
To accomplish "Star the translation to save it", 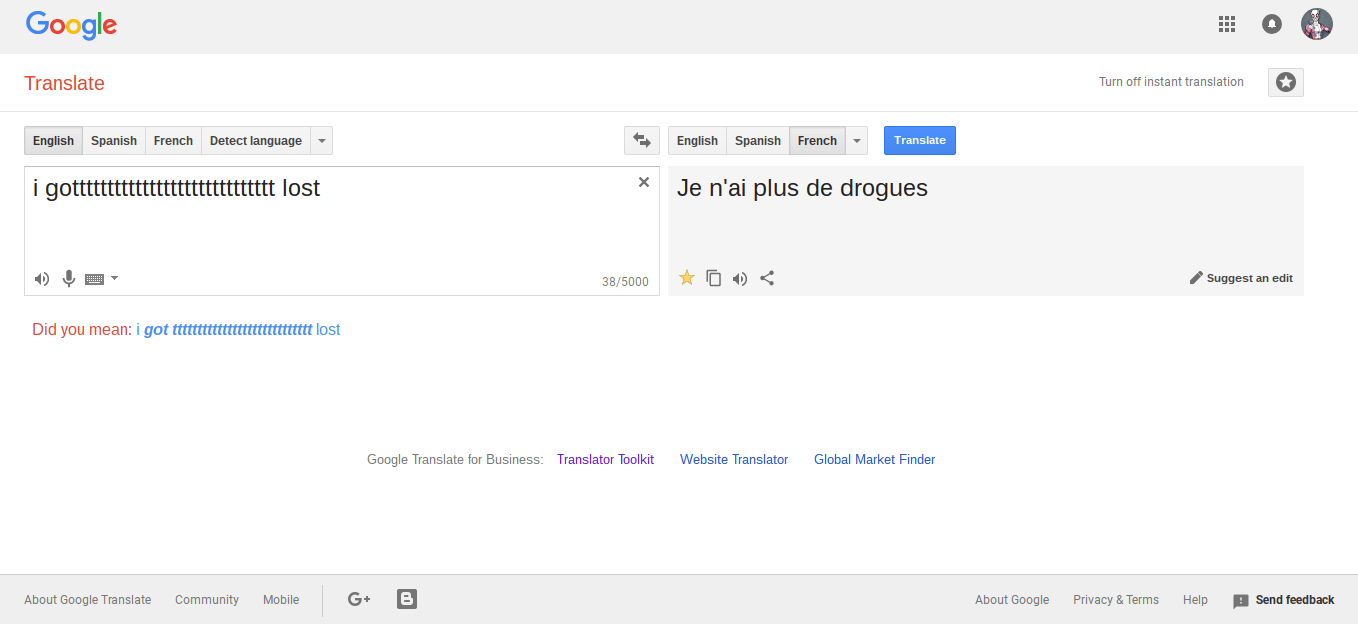I will (x=687, y=278).
